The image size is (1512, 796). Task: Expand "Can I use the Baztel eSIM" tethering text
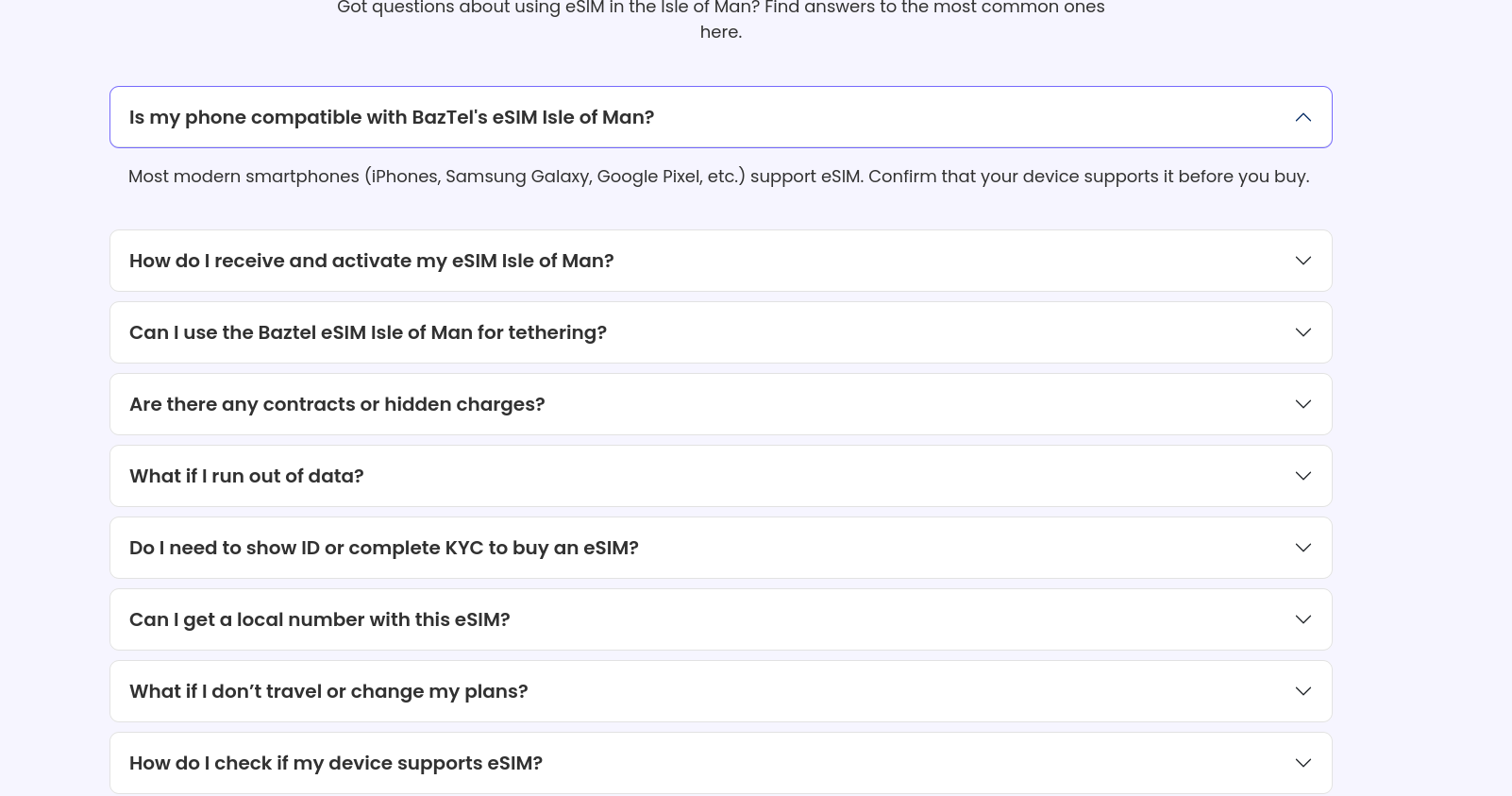point(367,332)
